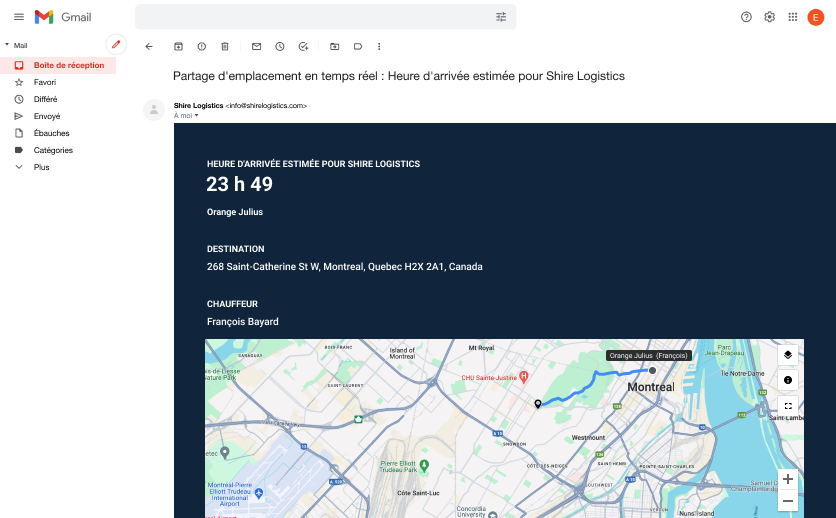
Task: Click CHU Sainte-Justine hospital marker
Action: (524, 377)
